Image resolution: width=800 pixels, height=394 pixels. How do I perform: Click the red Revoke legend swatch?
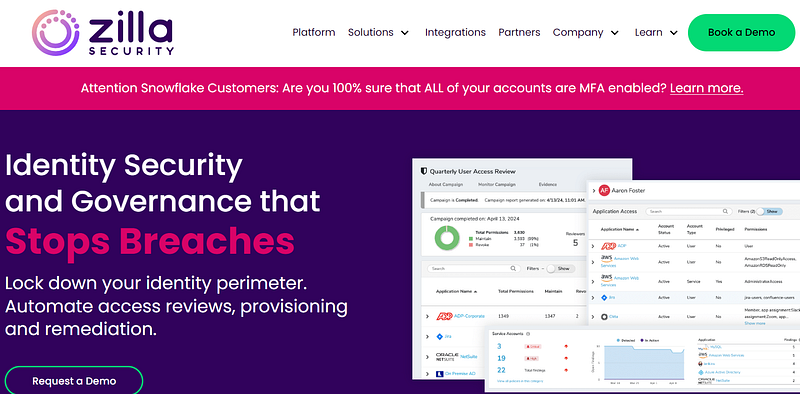point(470,245)
